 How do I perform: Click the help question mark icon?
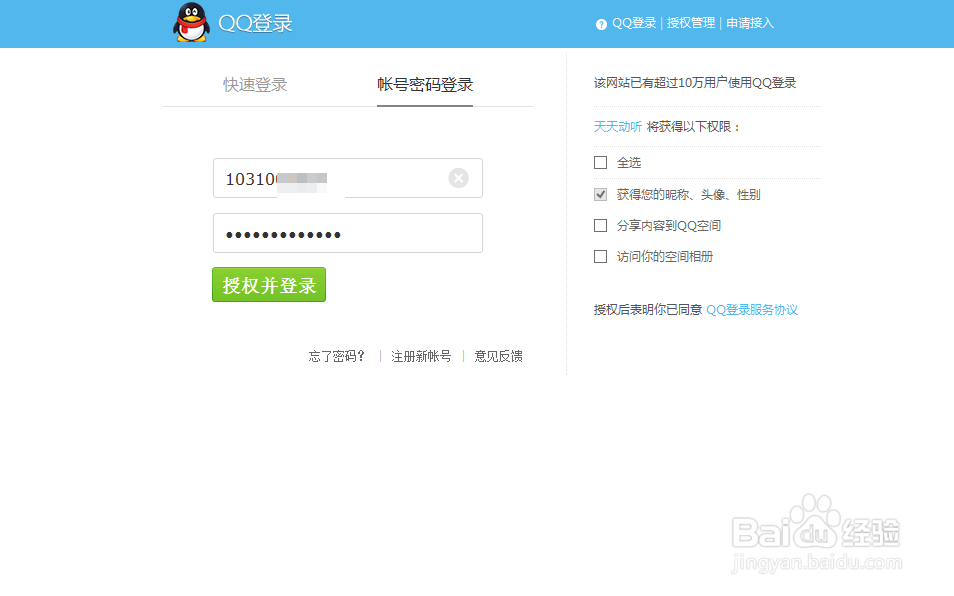(601, 24)
